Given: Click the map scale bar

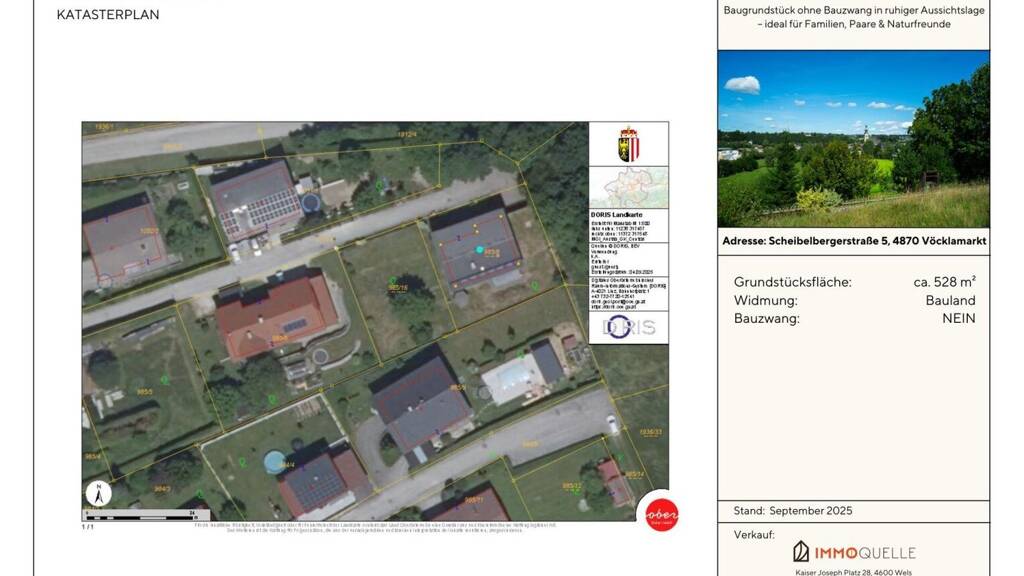Looking at the screenshot, I should click(154, 516).
